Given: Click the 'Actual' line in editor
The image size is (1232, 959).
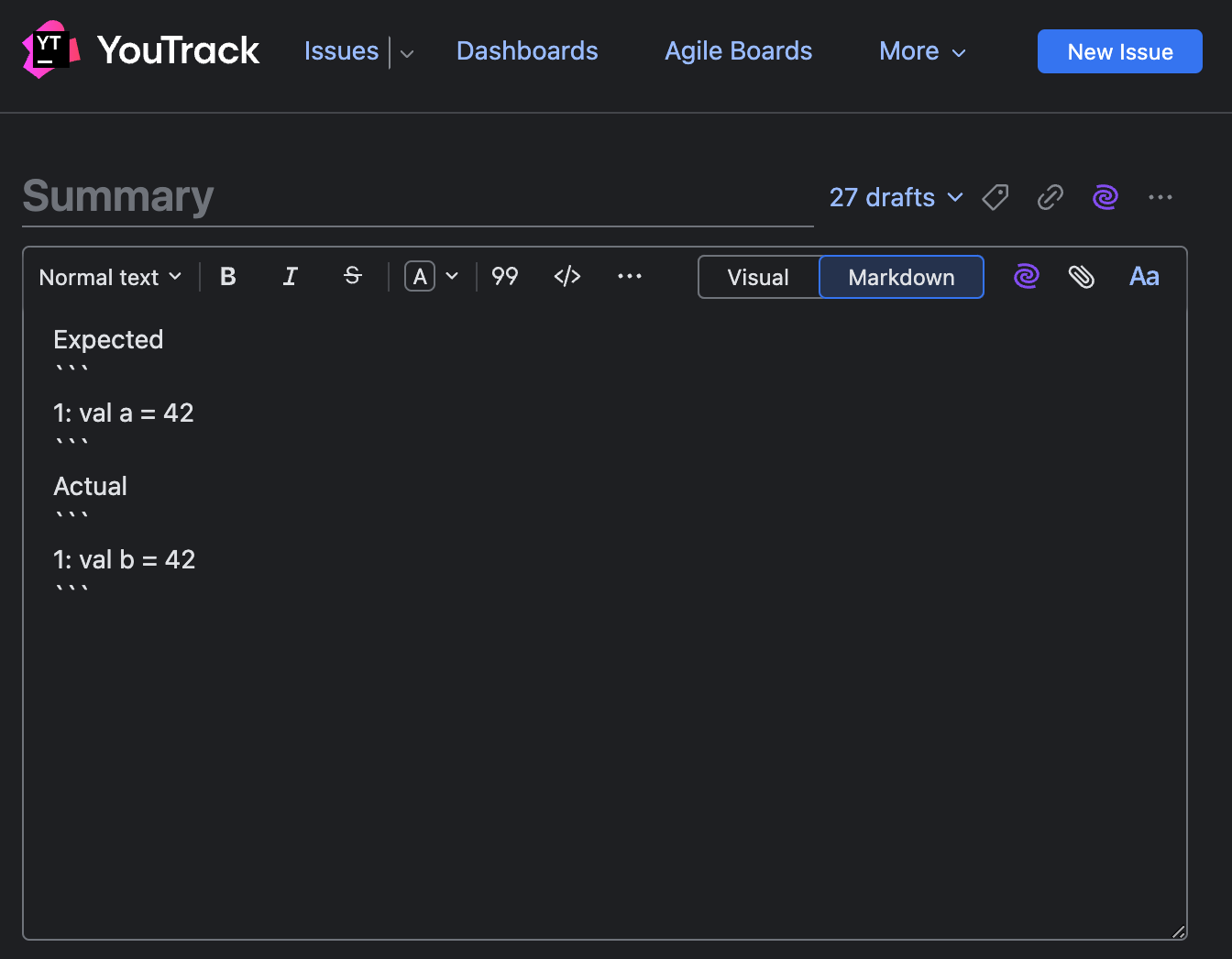Looking at the screenshot, I should coord(90,487).
